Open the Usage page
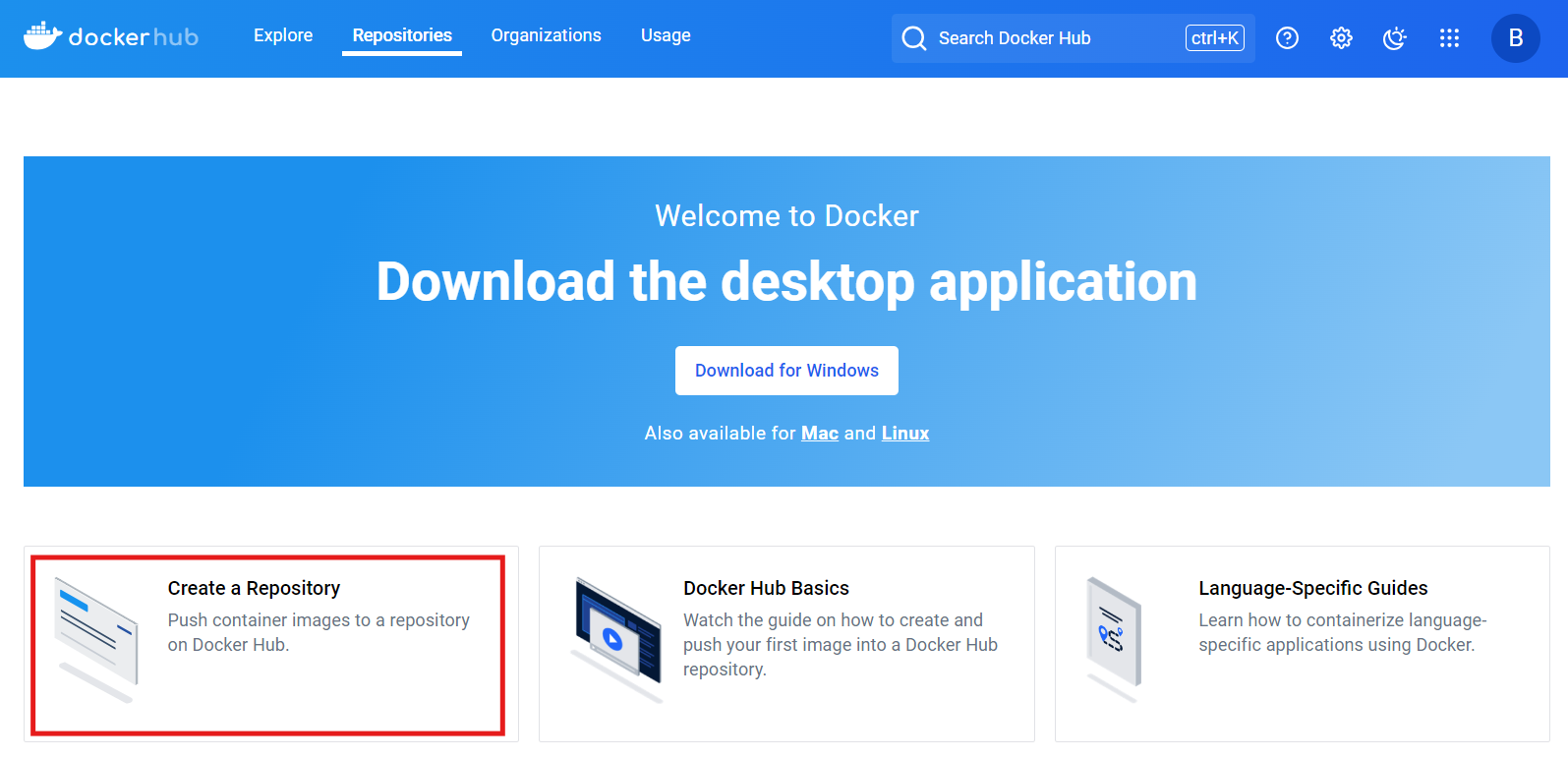The image size is (1568, 759). click(x=666, y=35)
